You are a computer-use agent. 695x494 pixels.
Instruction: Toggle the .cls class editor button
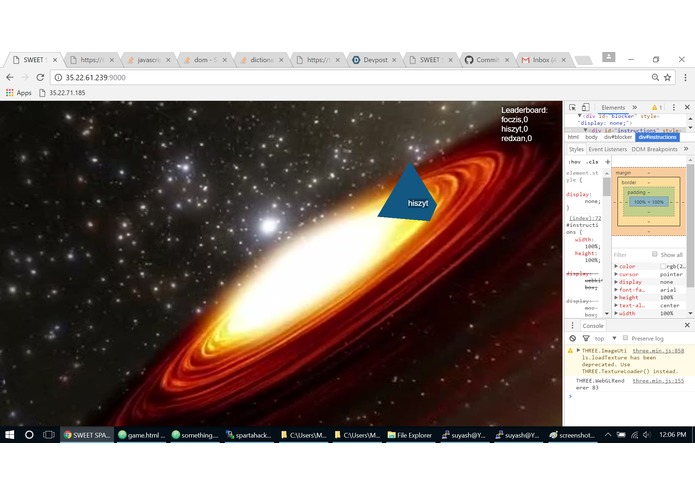pyautogui.click(x=593, y=162)
